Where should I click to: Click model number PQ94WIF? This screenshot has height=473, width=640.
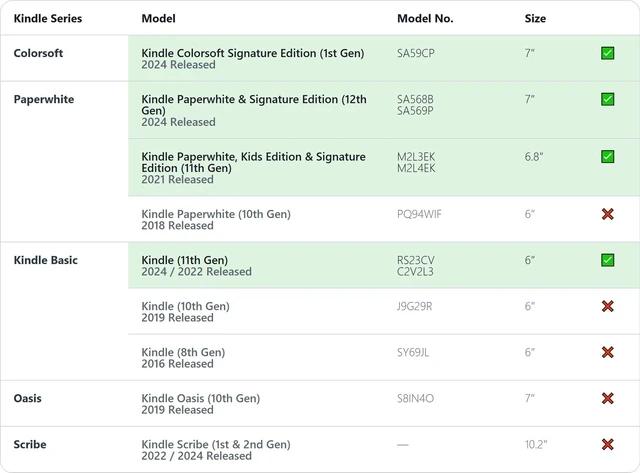[419, 214]
